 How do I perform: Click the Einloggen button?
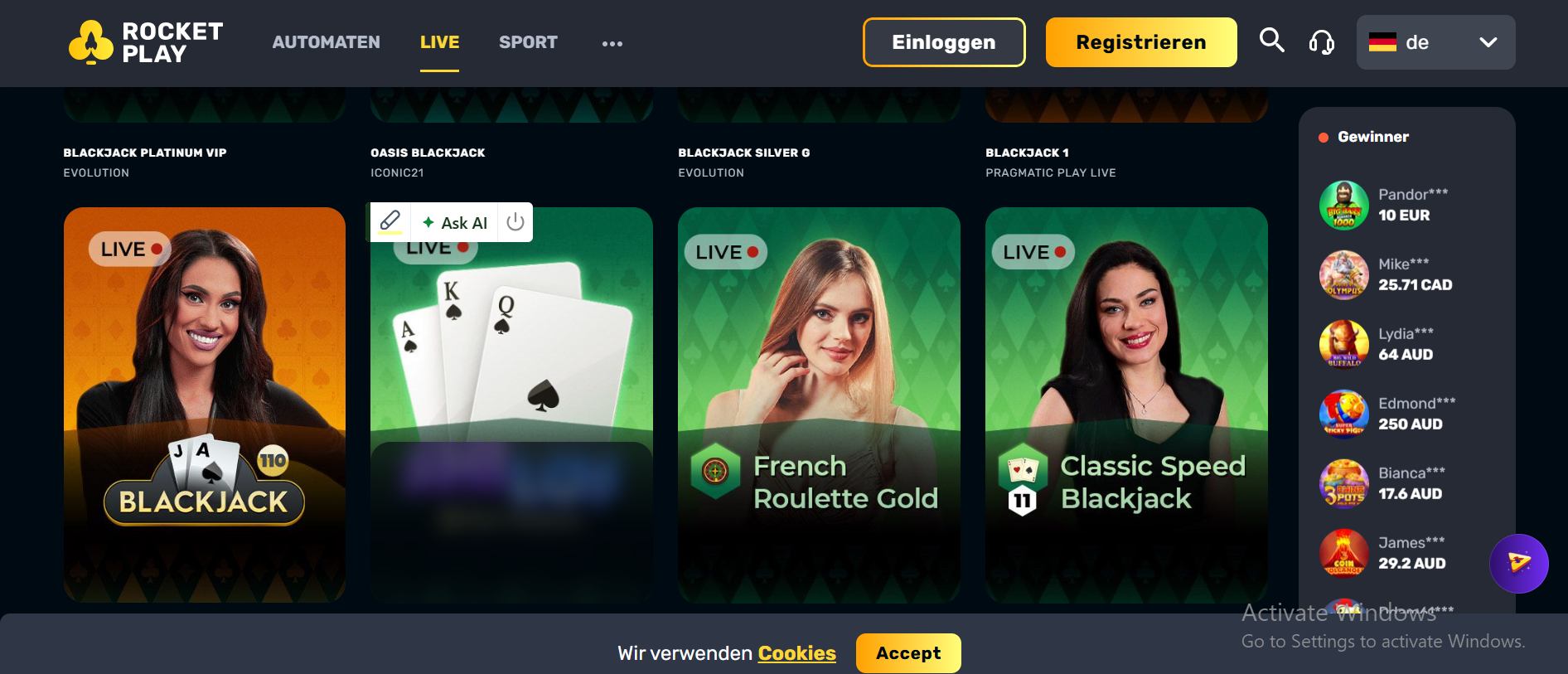(944, 42)
